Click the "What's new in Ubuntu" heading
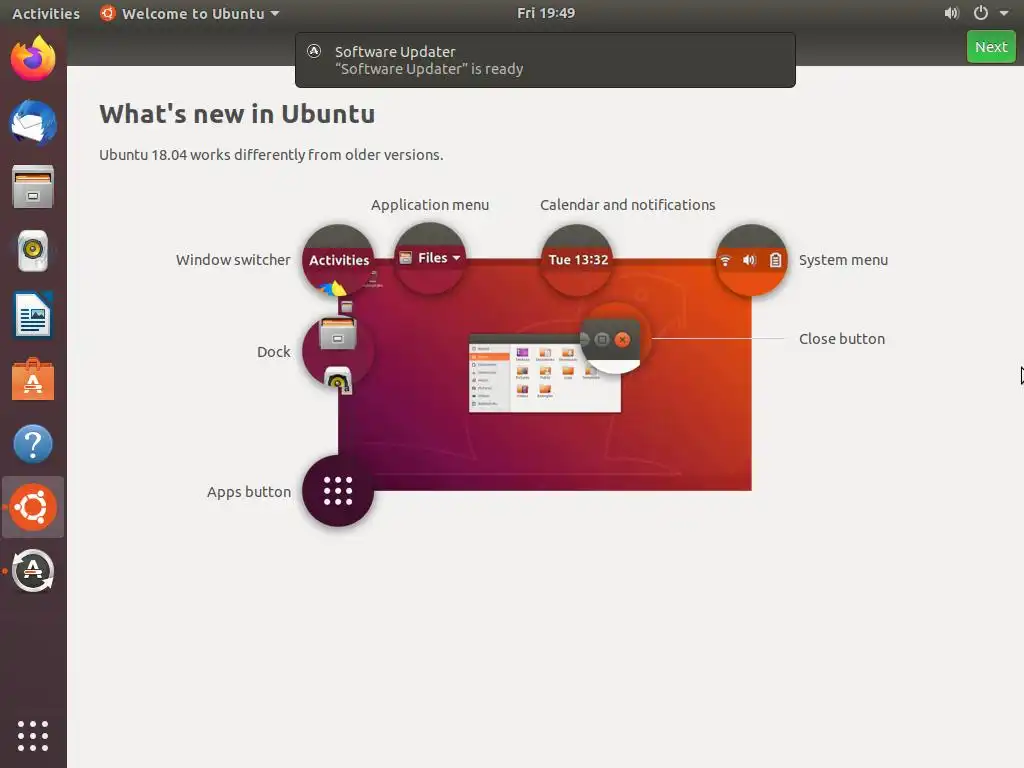 click(x=237, y=114)
